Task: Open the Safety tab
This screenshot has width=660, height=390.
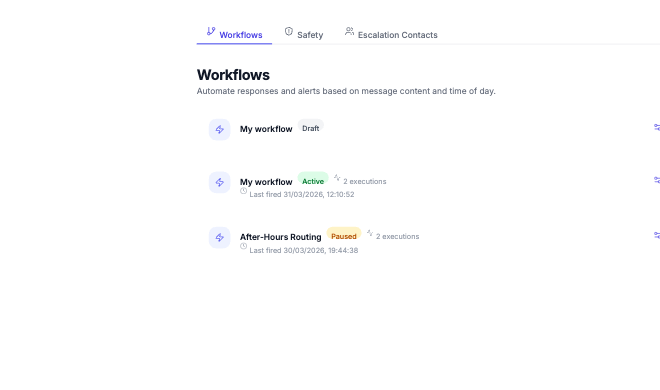Action: [x=303, y=34]
